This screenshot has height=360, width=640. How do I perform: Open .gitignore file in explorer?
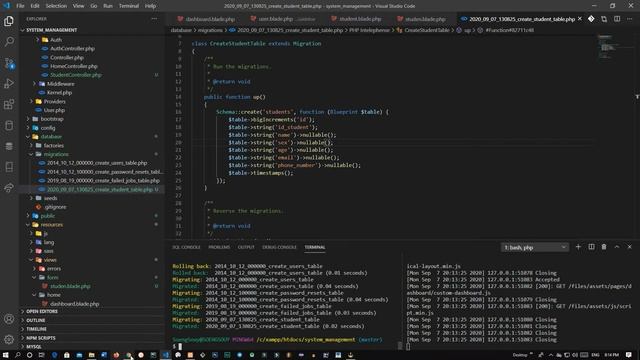(x=56, y=207)
